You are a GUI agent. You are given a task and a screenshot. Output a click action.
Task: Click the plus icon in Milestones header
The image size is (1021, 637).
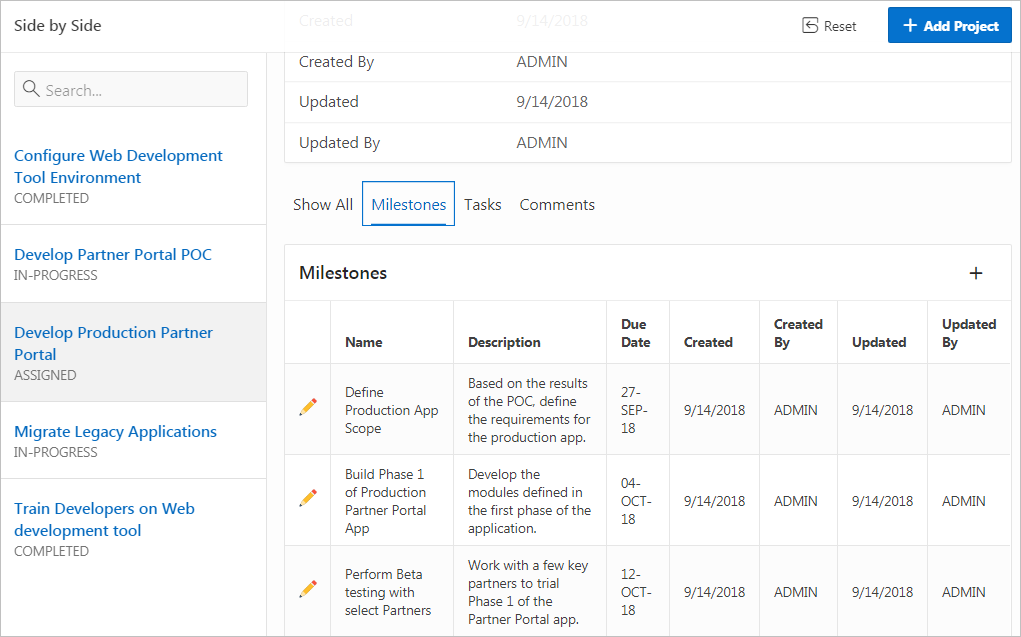tap(976, 273)
